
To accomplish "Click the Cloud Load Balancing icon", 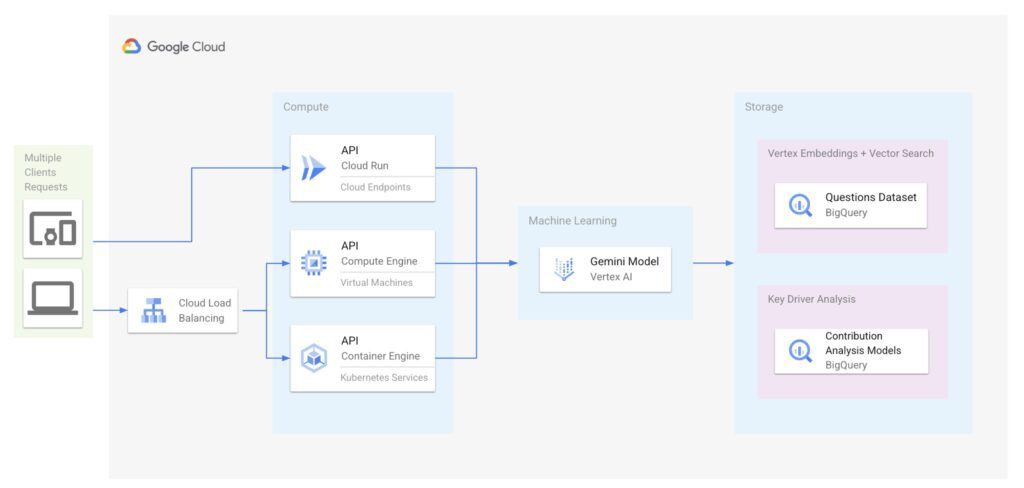I will (x=153, y=311).
